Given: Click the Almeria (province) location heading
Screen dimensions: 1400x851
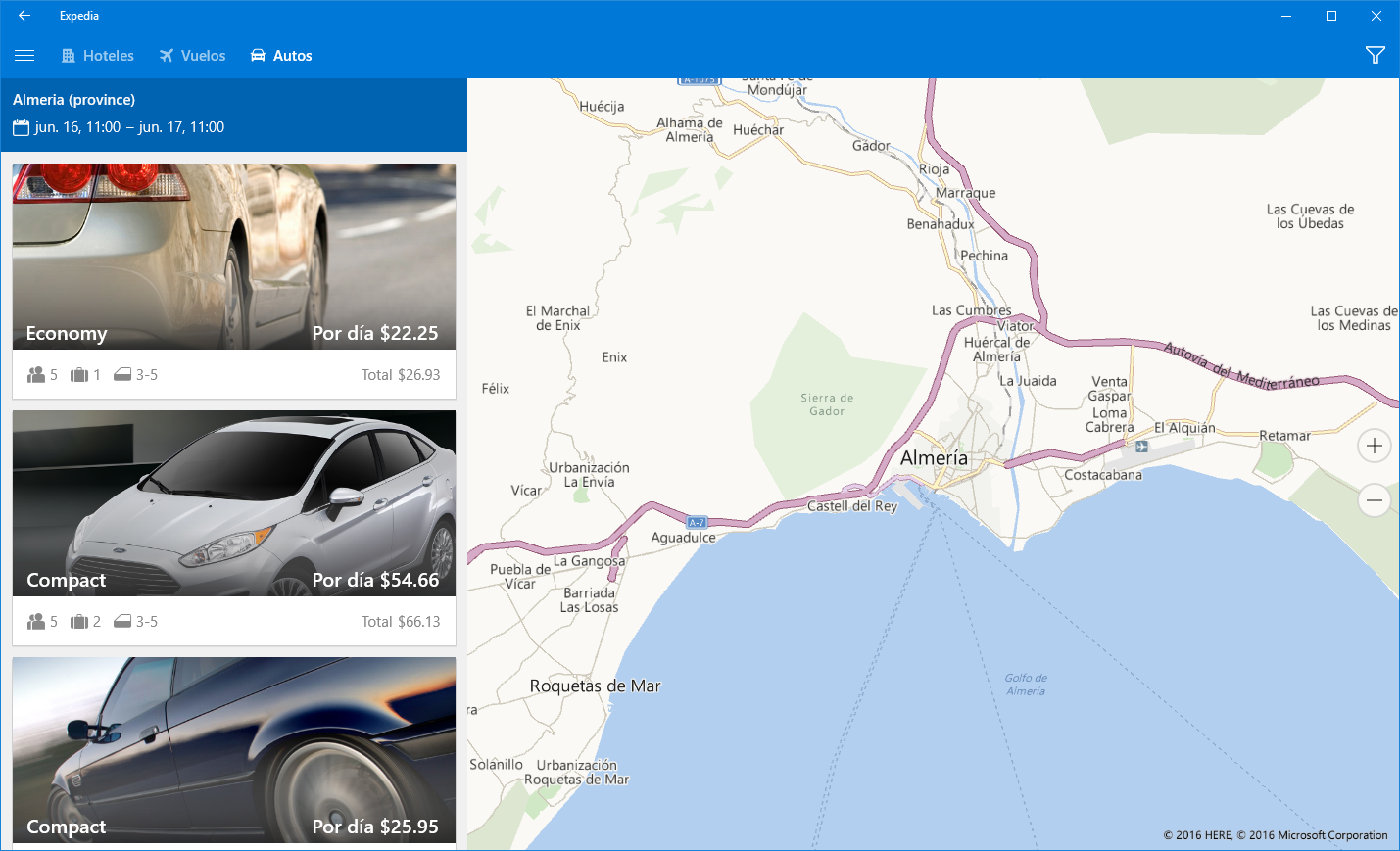Looking at the screenshot, I should click(73, 100).
